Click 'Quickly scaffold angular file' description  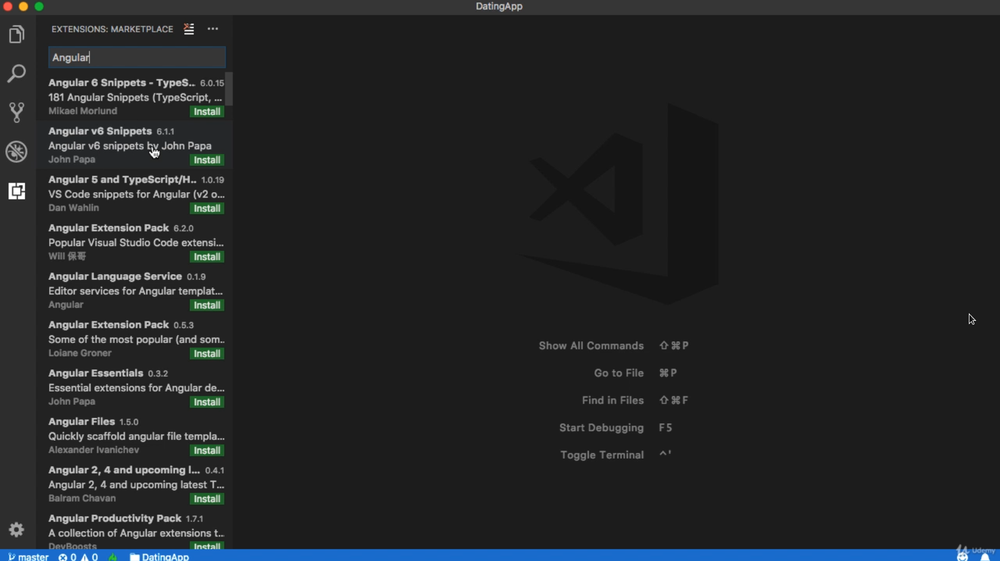click(136, 437)
